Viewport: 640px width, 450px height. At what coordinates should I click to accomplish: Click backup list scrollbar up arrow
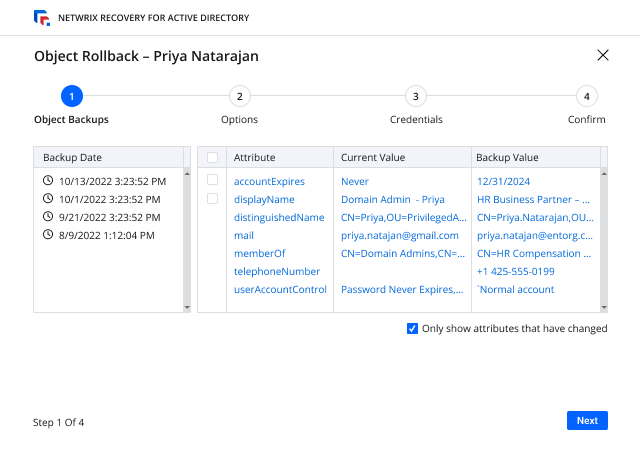tap(187, 174)
